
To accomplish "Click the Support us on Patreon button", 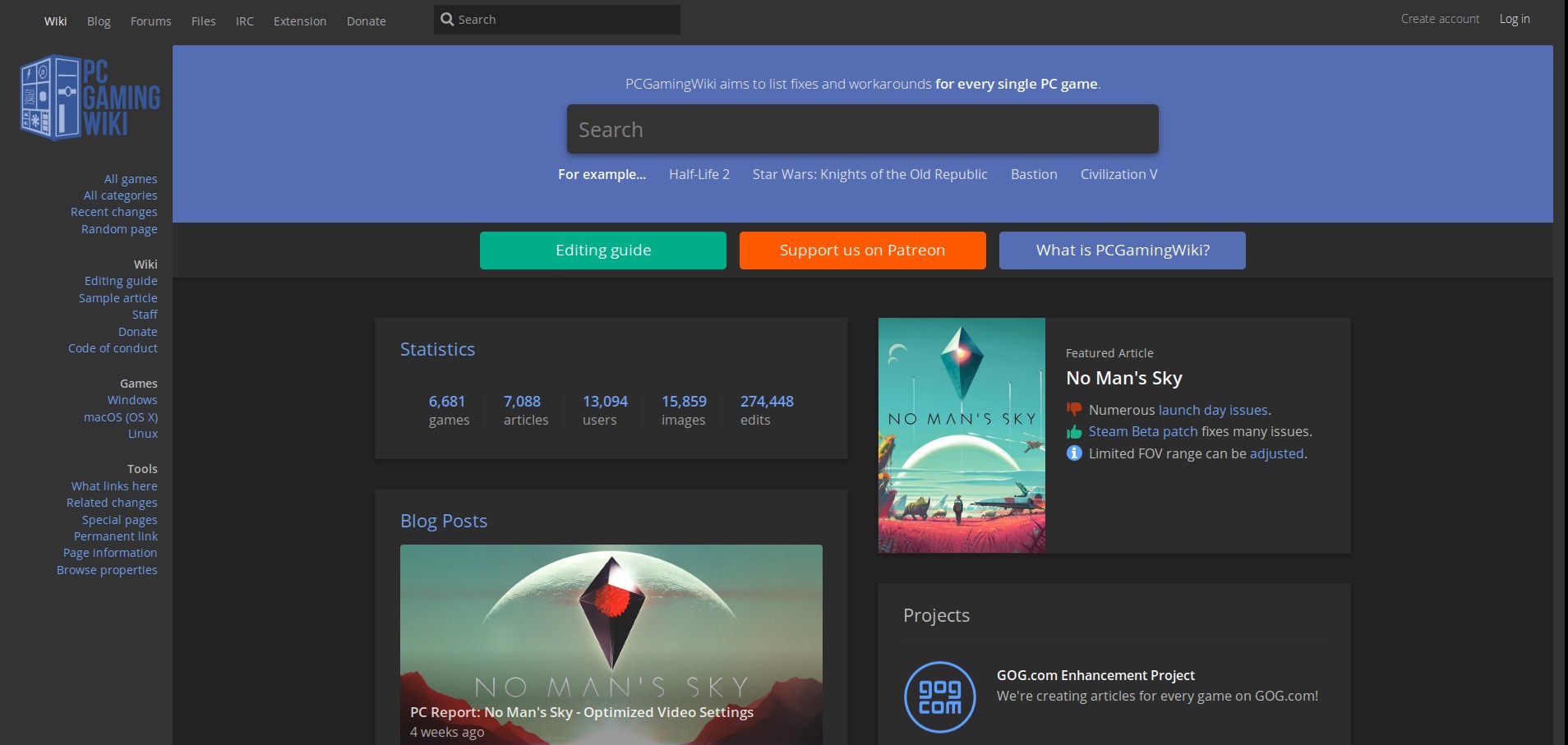I will (x=863, y=251).
